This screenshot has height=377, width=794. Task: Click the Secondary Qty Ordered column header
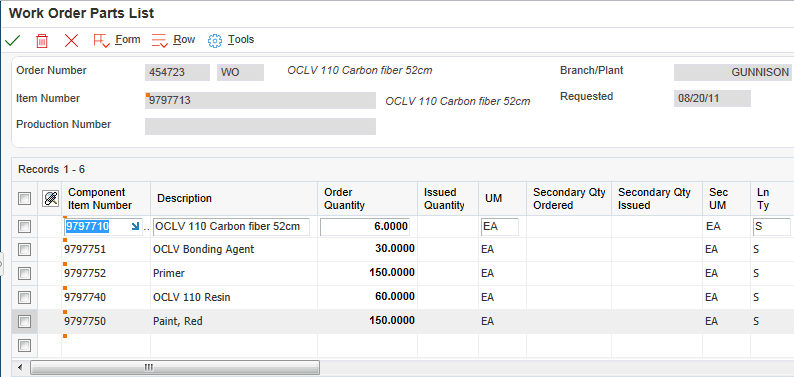tap(569, 199)
